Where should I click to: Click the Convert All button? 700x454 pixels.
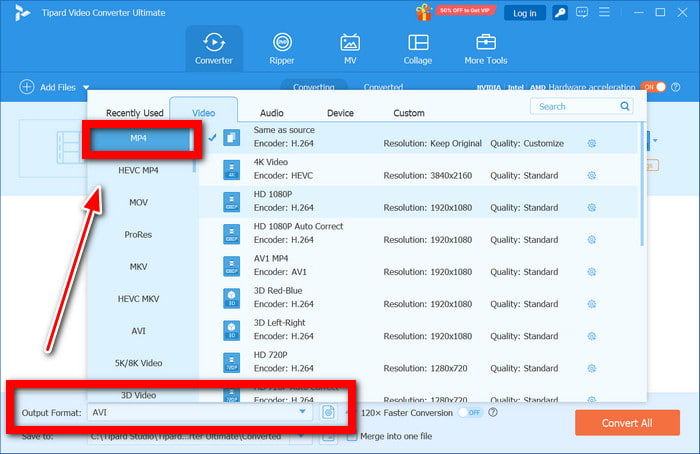click(x=627, y=423)
